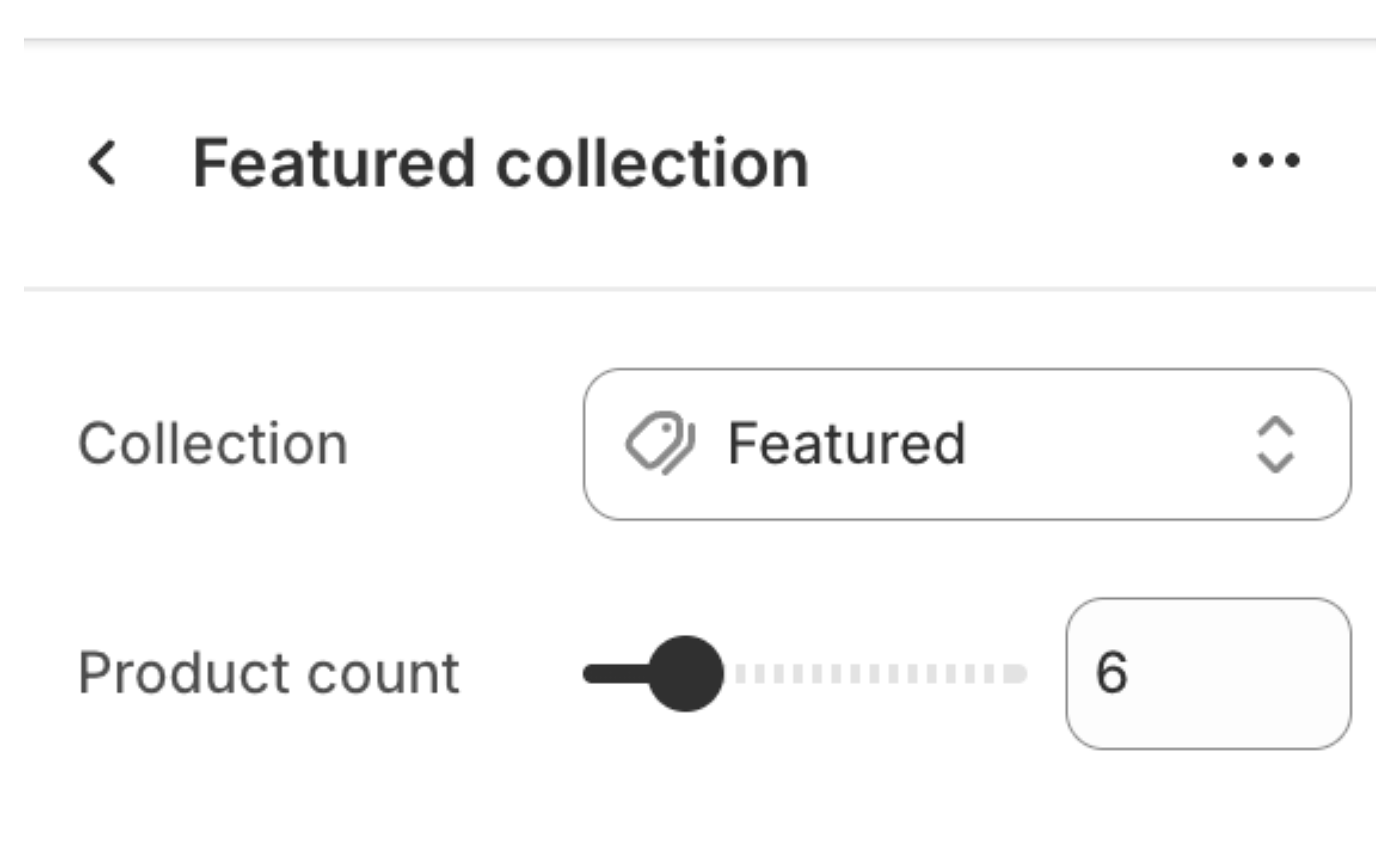Click the Product count label
This screenshot has height=841, width=1400.
pos(269,673)
